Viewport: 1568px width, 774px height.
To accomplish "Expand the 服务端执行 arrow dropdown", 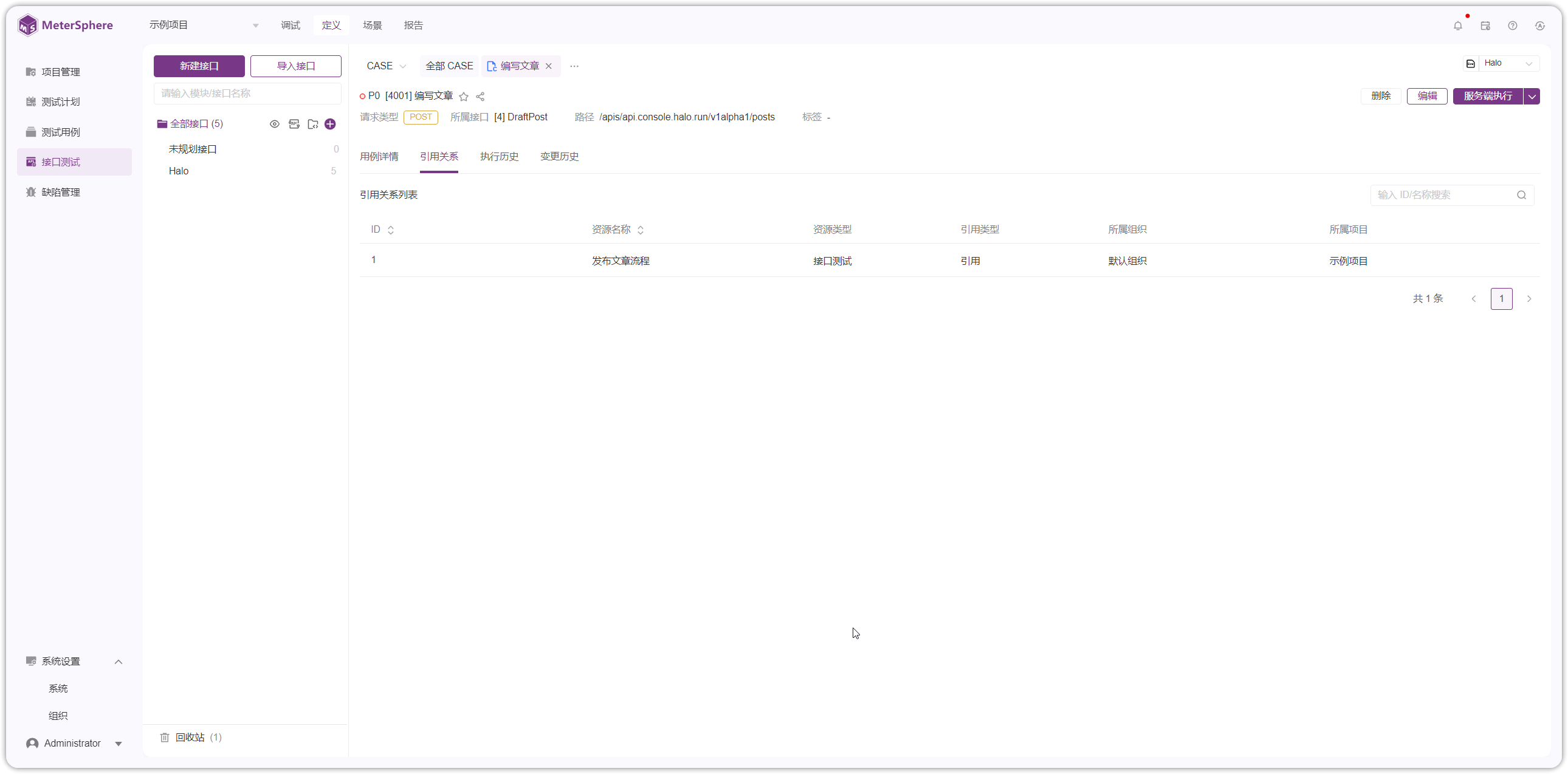I will click(1532, 96).
